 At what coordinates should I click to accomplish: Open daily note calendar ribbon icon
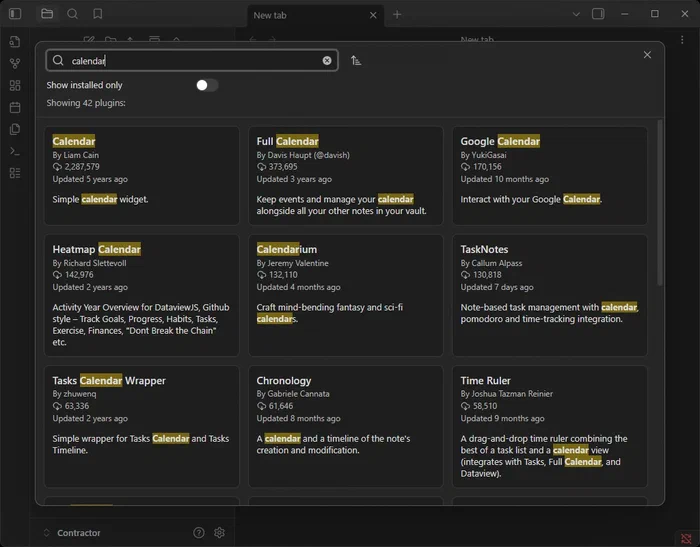tap(15, 107)
